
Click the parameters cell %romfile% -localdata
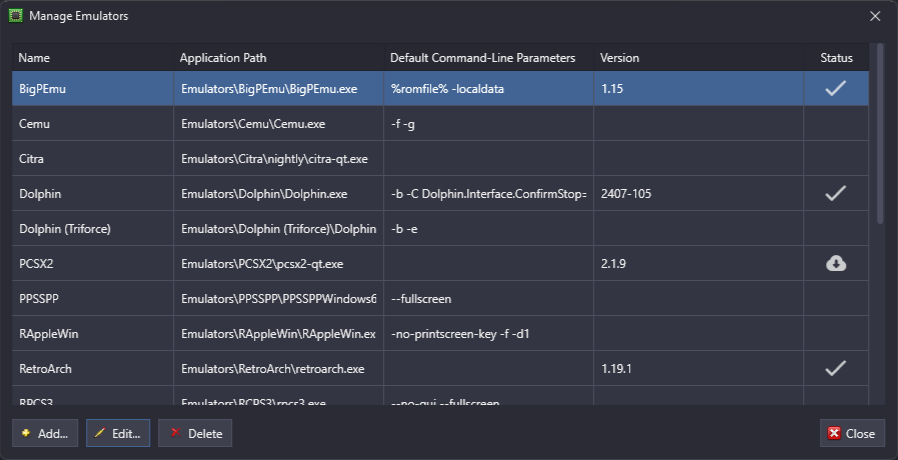click(489, 89)
